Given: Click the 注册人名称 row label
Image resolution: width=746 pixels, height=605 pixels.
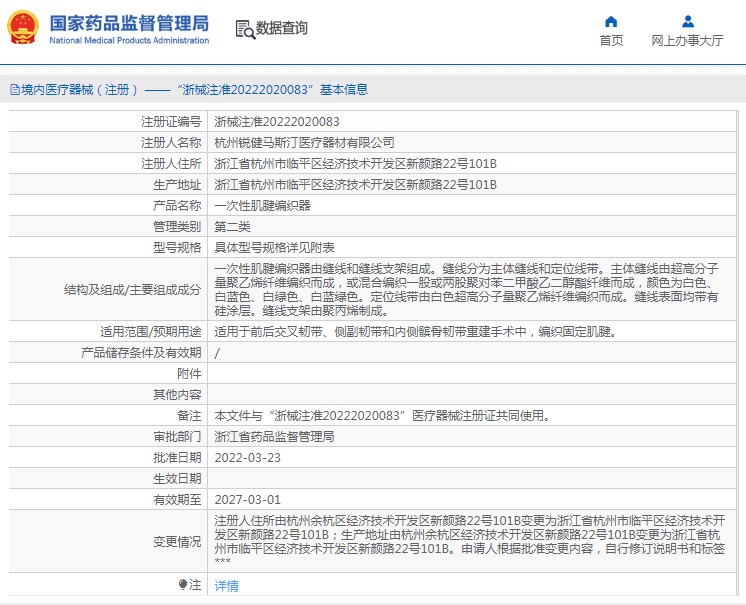Looking at the screenshot, I should click(x=171, y=143).
